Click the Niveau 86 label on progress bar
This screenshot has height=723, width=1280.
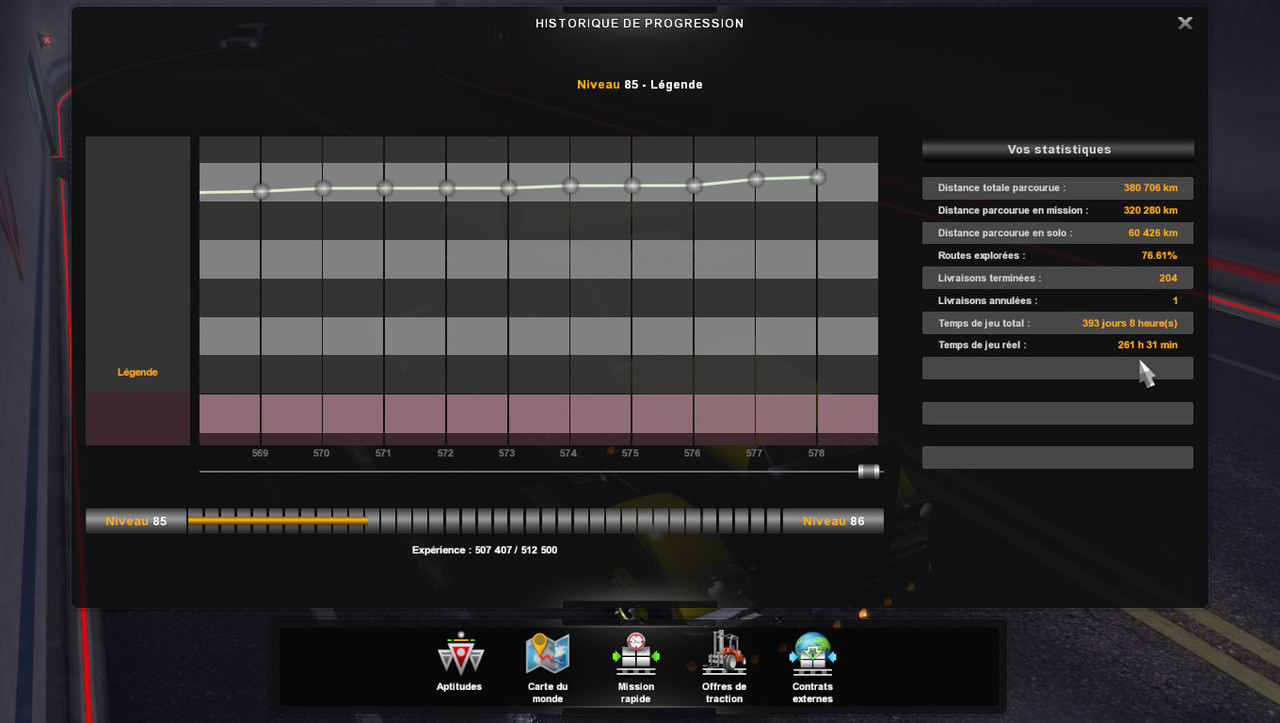point(835,521)
